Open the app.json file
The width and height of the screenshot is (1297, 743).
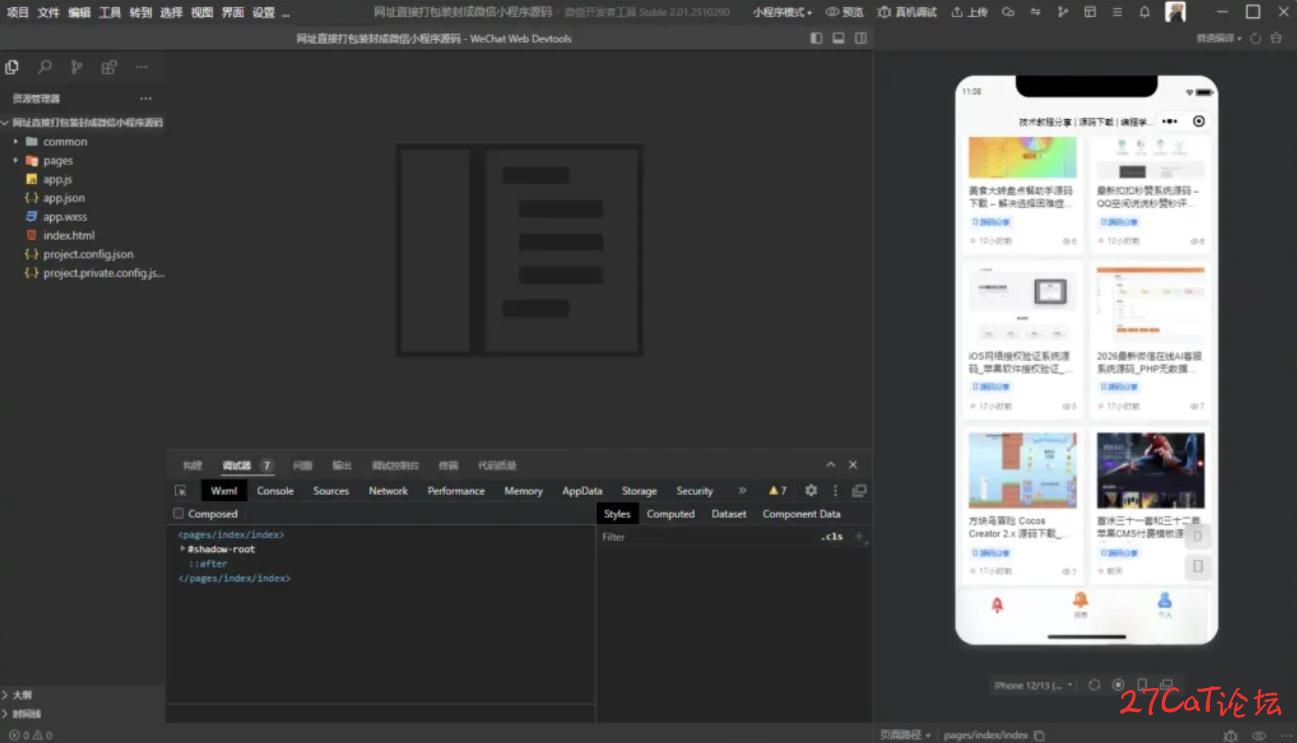(64, 198)
